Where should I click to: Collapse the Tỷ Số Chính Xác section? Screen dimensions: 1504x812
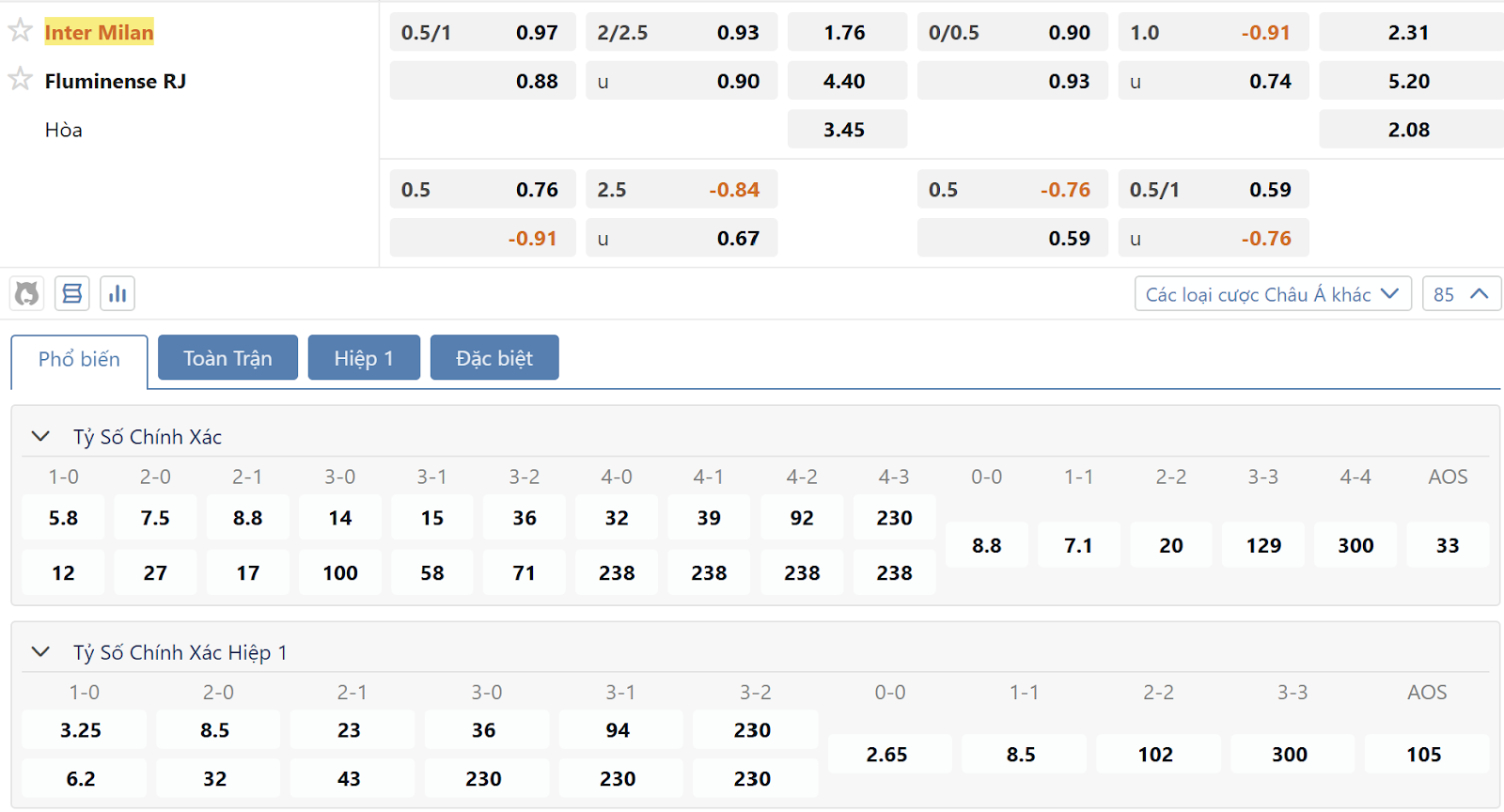click(x=40, y=436)
